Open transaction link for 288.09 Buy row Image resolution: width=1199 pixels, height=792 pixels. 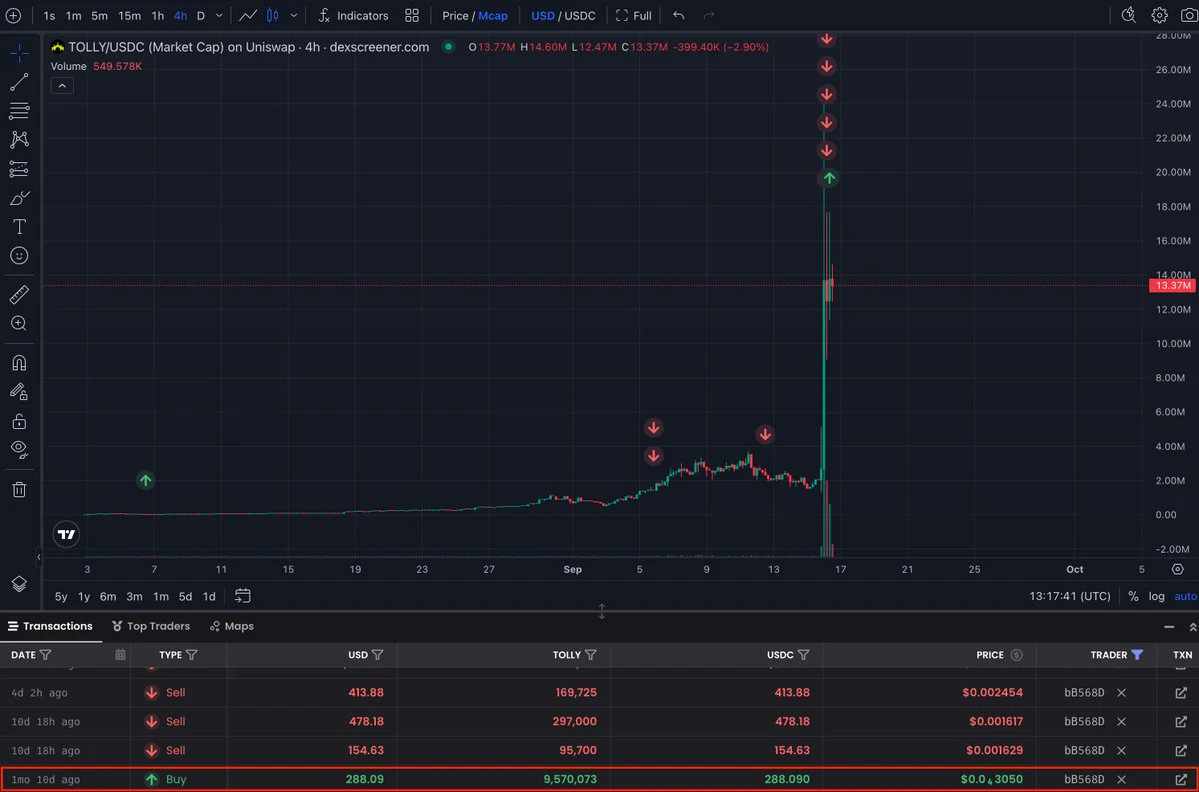click(1181, 780)
